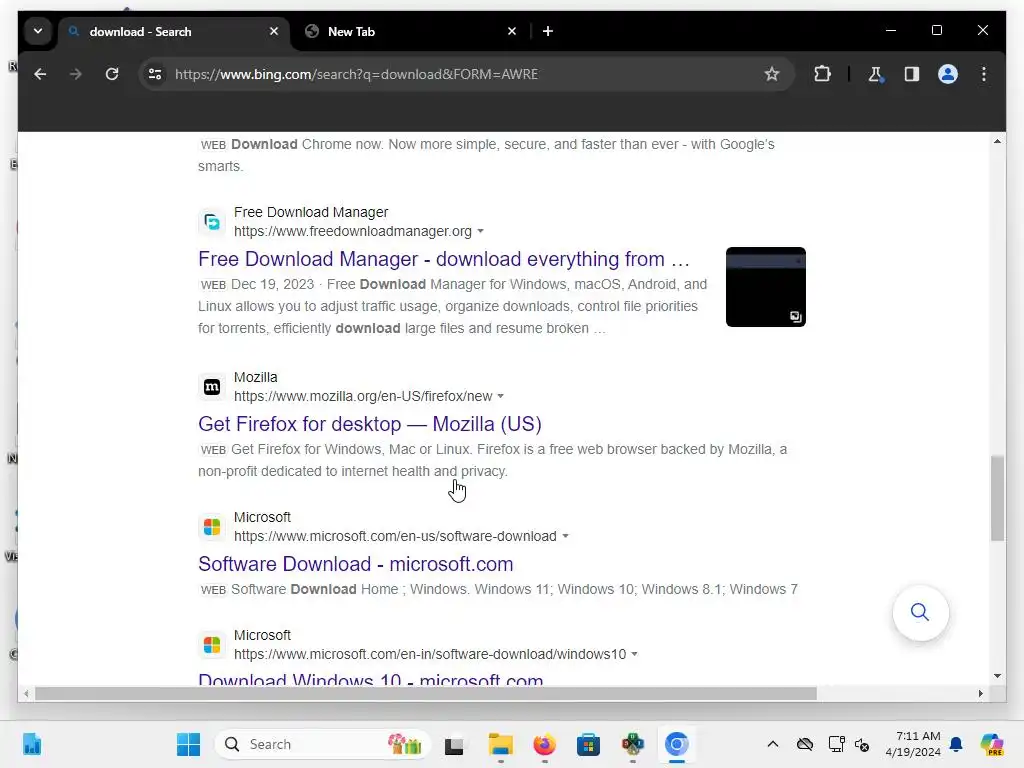Bookmark this page with the star icon
This screenshot has width=1024, height=768.
pyautogui.click(x=771, y=74)
